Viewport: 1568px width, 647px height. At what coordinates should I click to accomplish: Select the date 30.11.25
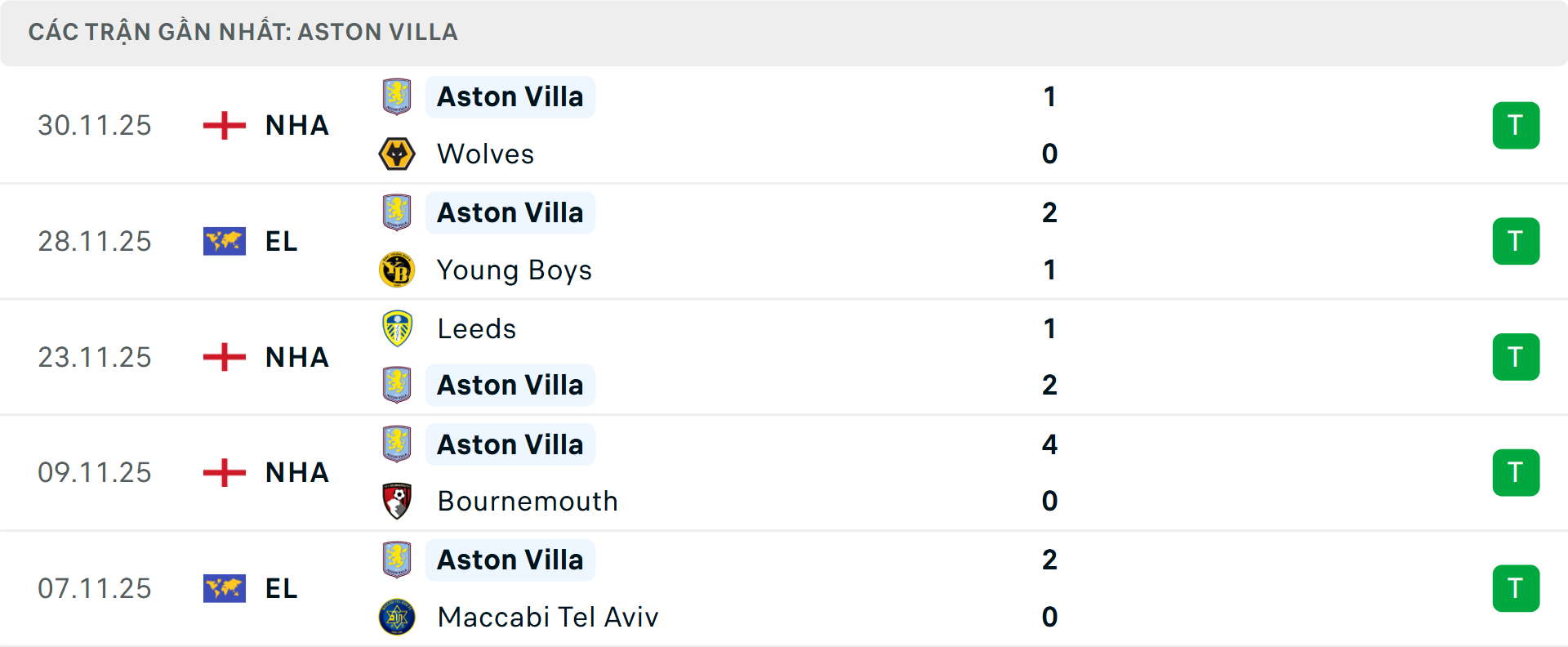coord(95,125)
